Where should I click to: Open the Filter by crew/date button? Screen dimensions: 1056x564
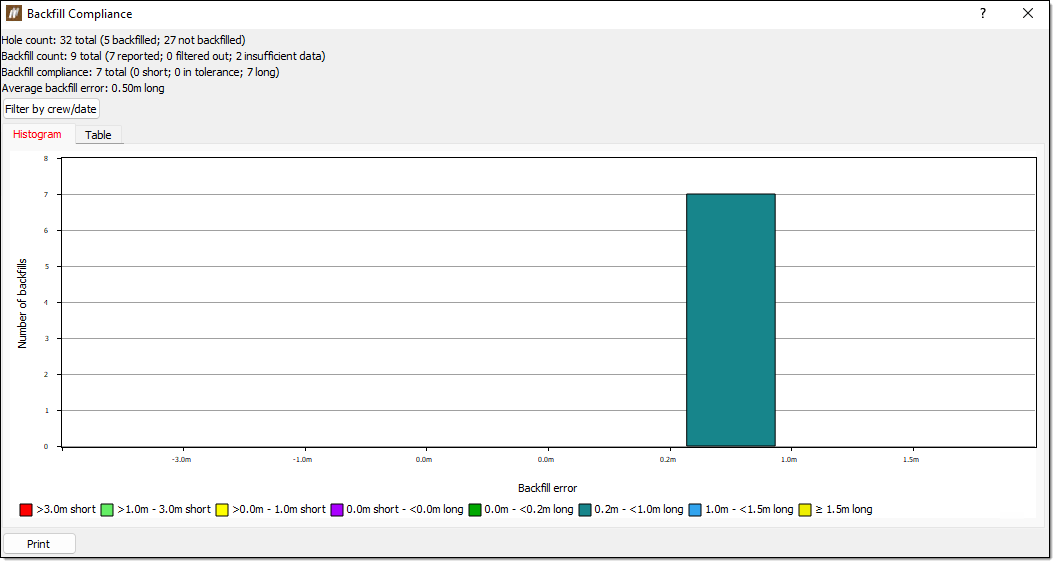click(51, 108)
